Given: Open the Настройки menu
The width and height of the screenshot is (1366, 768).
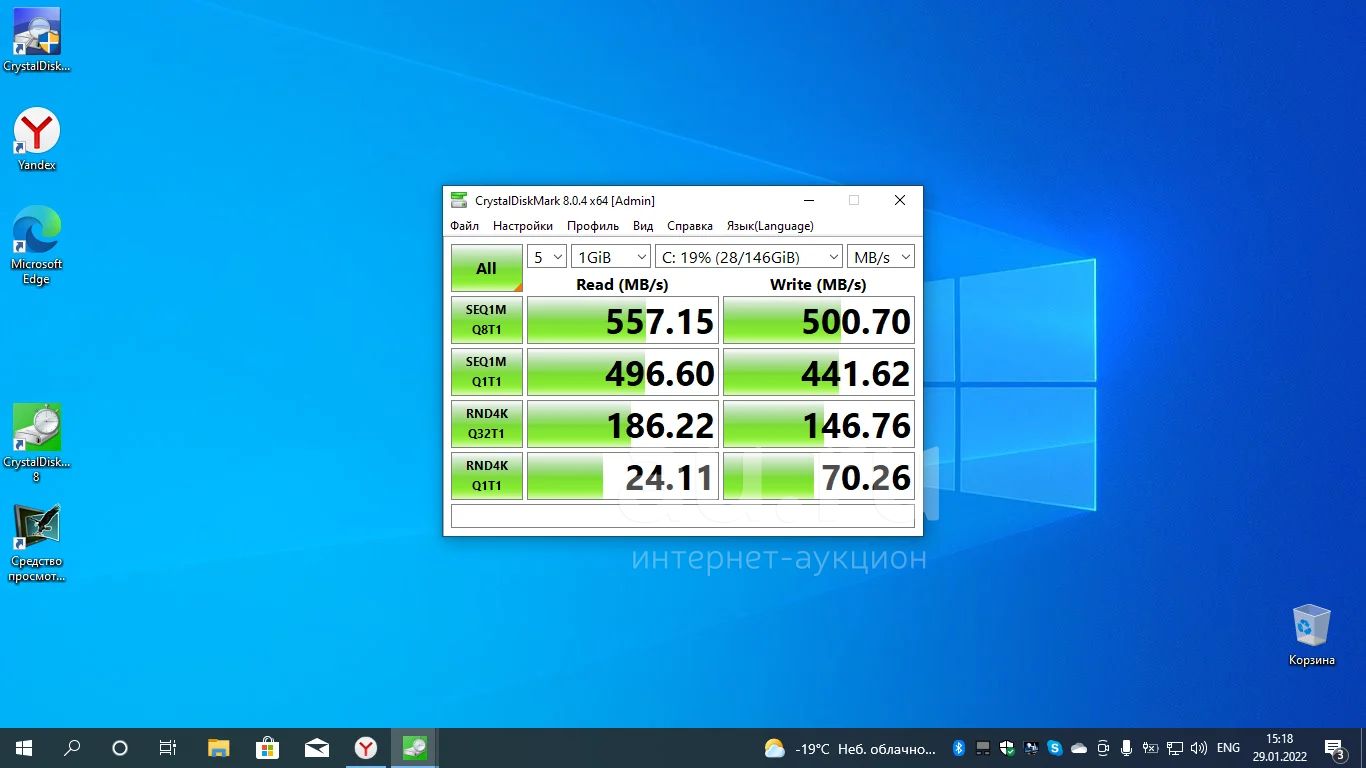Looking at the screenshot, I should coord(523,226).
